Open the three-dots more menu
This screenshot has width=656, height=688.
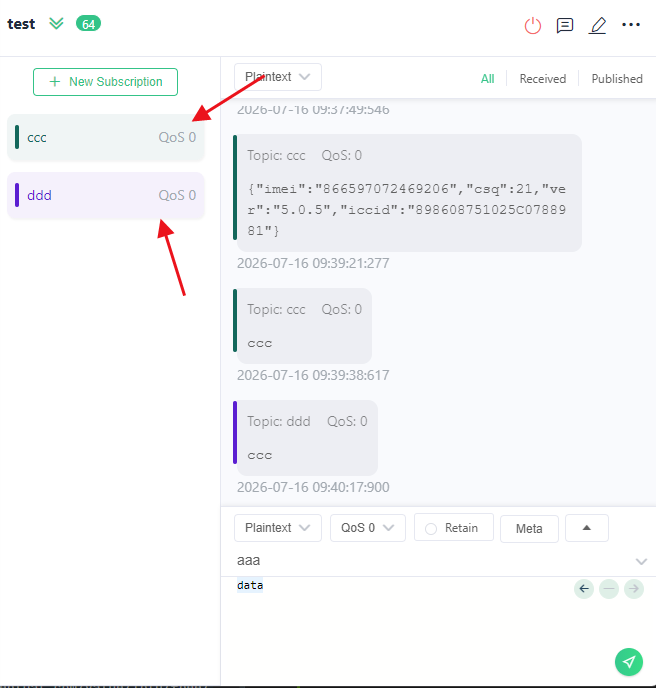tap(631, 25)
